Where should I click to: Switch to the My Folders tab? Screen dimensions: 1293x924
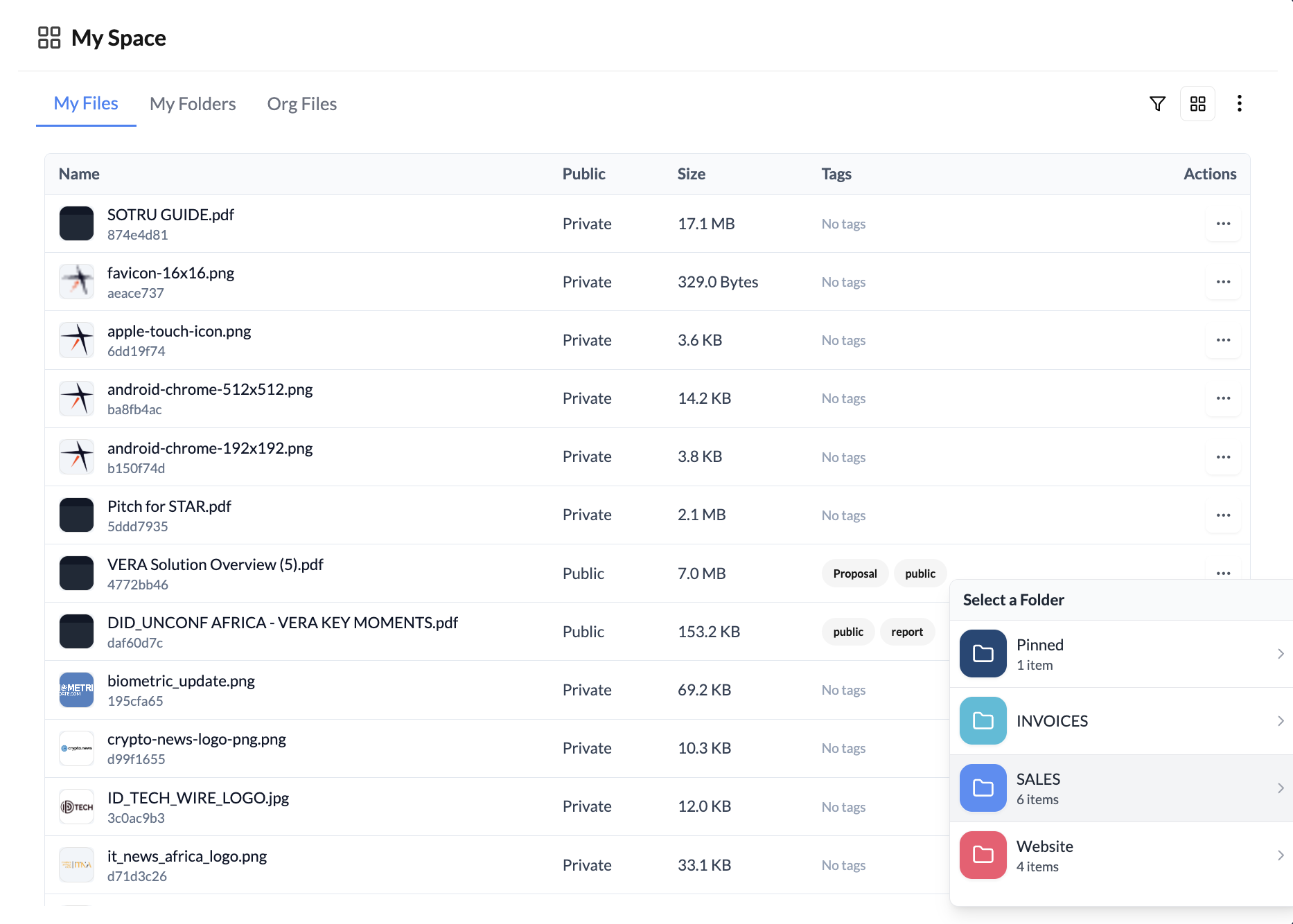(193, 103)
